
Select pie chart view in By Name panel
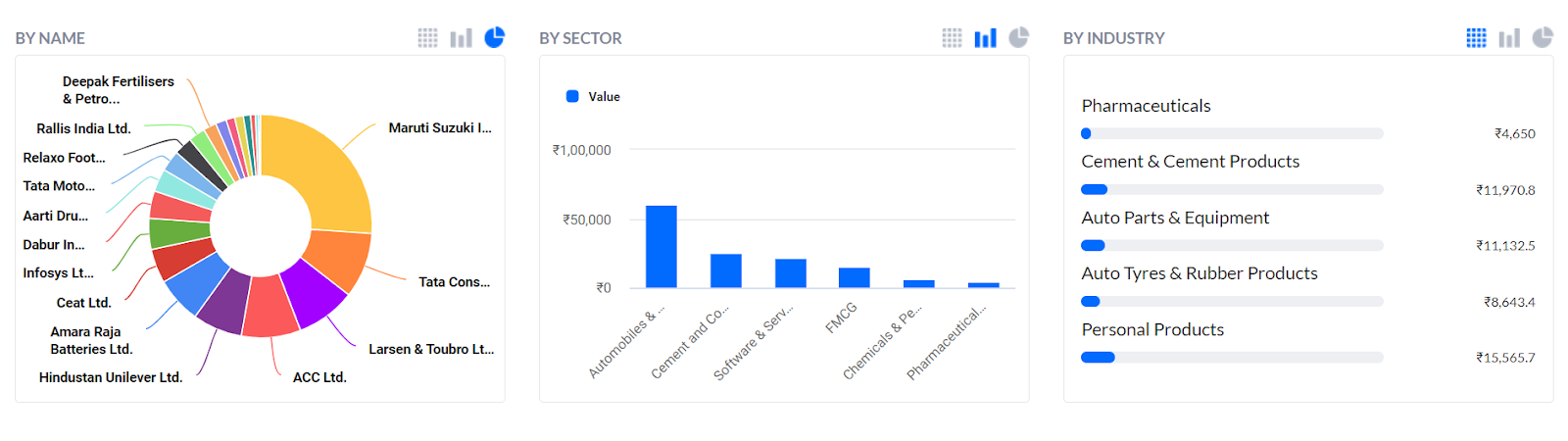pyautogui.click(x=495, y=37)
